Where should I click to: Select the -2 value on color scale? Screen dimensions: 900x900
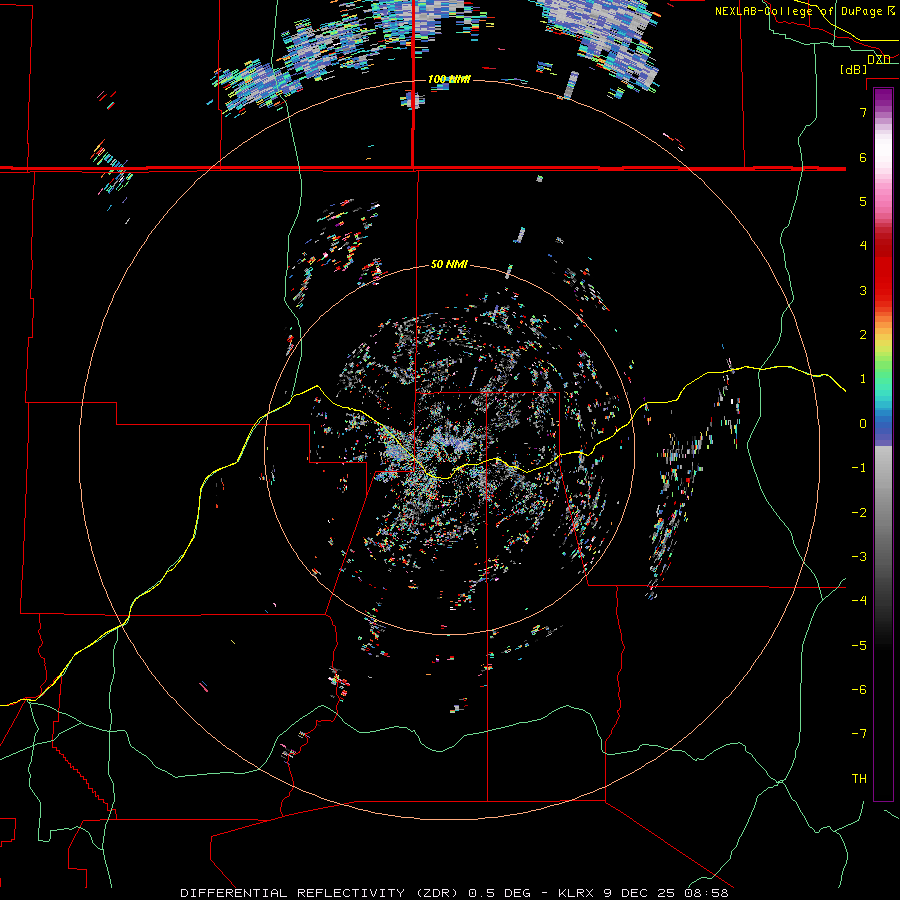[859, 513]
